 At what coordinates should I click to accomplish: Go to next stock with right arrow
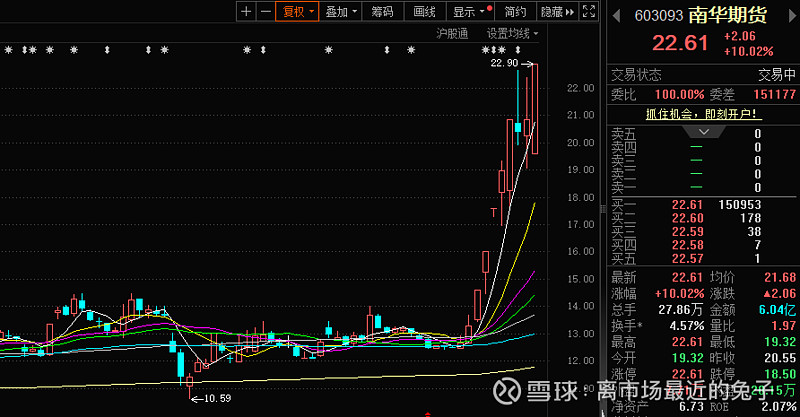tap(792, 16)
